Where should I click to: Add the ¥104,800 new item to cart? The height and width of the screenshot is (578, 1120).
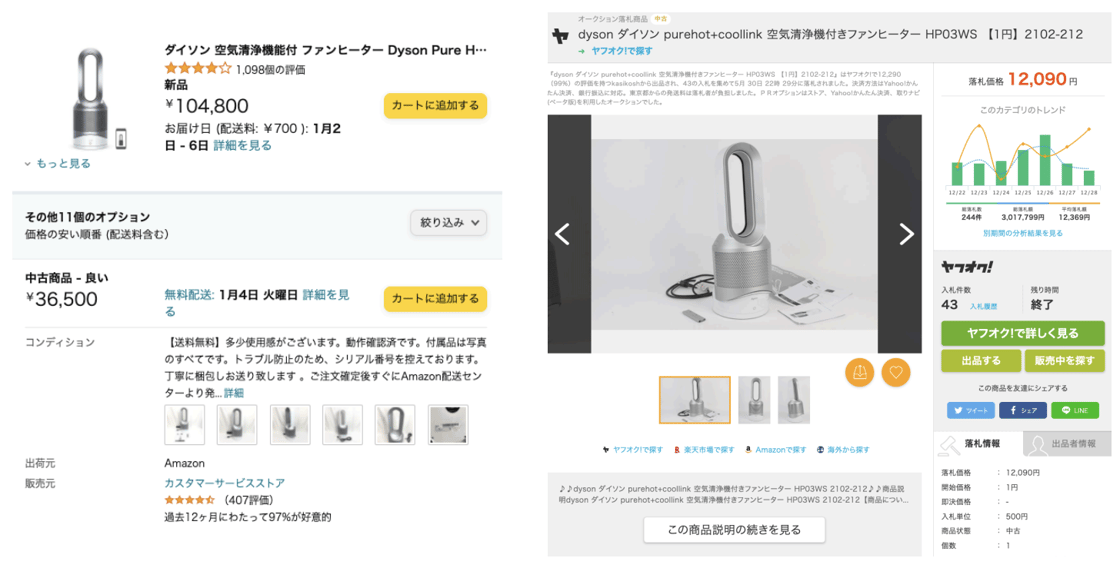435,106
